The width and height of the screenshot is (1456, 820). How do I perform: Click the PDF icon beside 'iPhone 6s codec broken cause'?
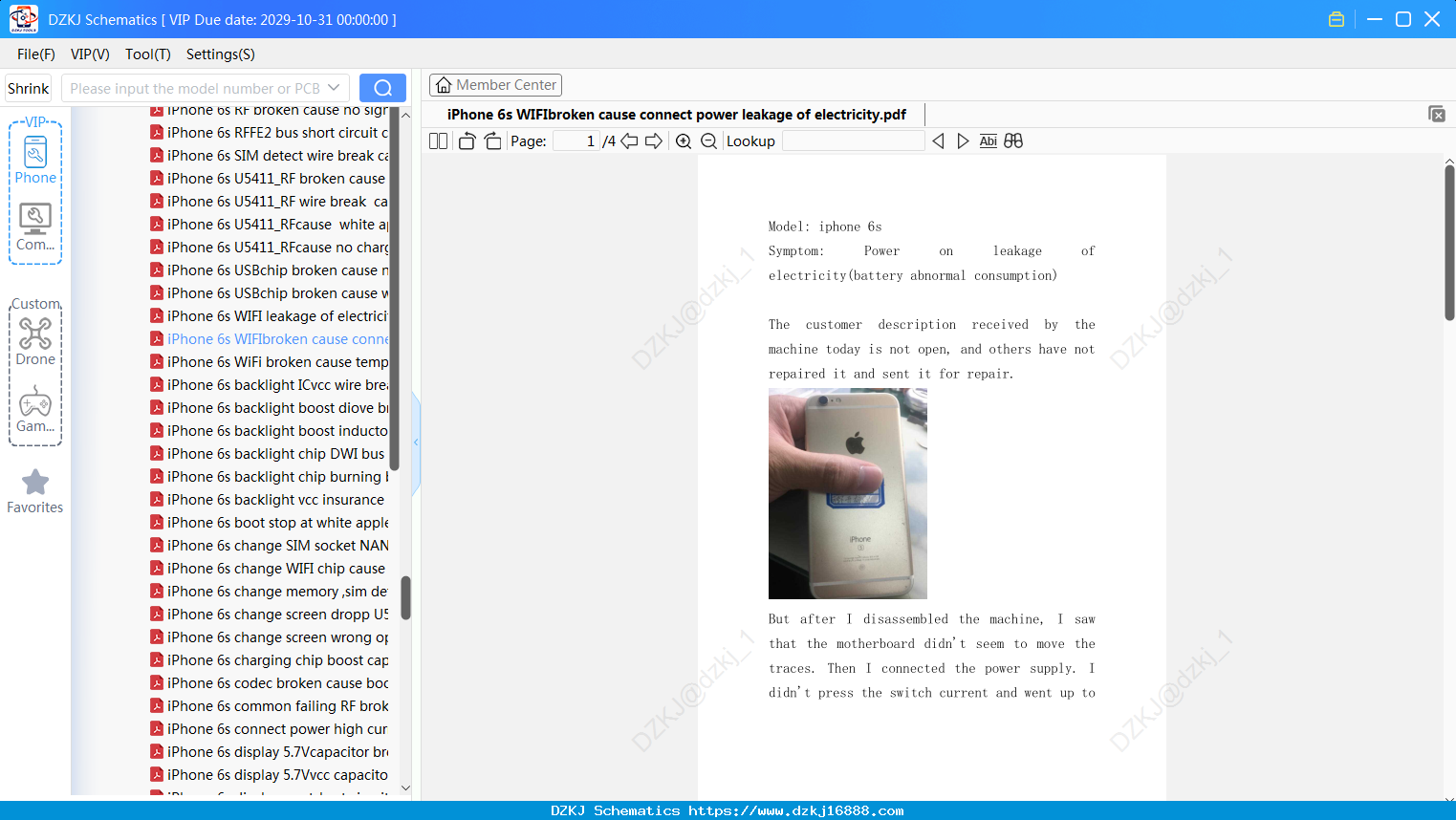pos(157,682)
